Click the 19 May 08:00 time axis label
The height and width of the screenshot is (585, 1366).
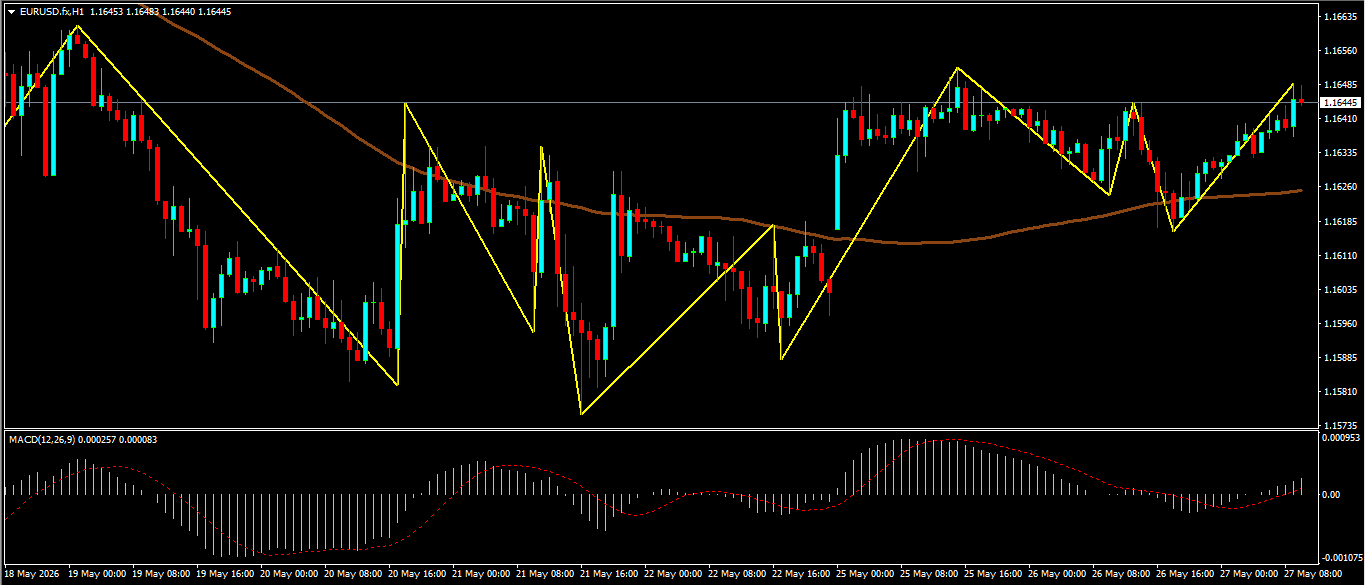(163, 575)
